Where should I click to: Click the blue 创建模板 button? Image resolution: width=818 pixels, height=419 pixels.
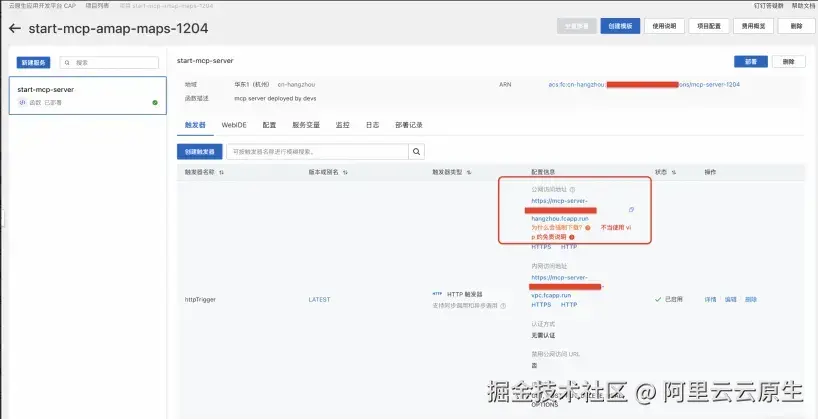pos(620,26)
